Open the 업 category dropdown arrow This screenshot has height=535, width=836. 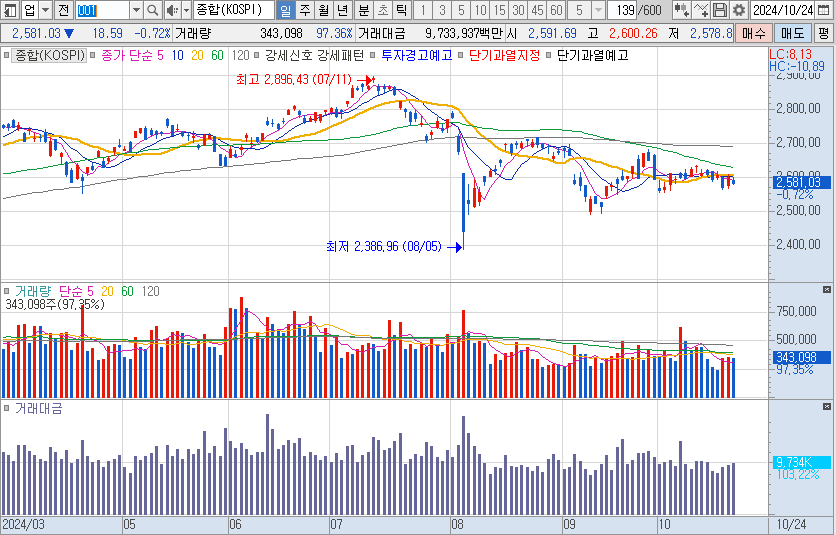pyautogui.click(x=46, y=10)
